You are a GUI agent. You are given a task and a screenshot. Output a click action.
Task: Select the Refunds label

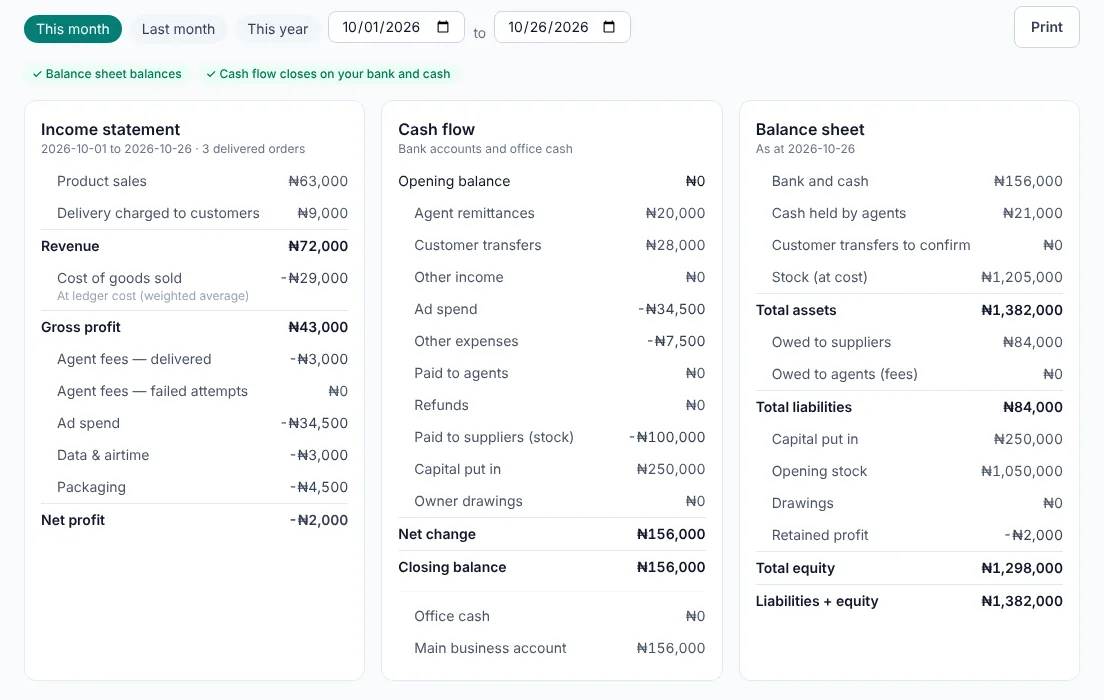pos(441,406)
